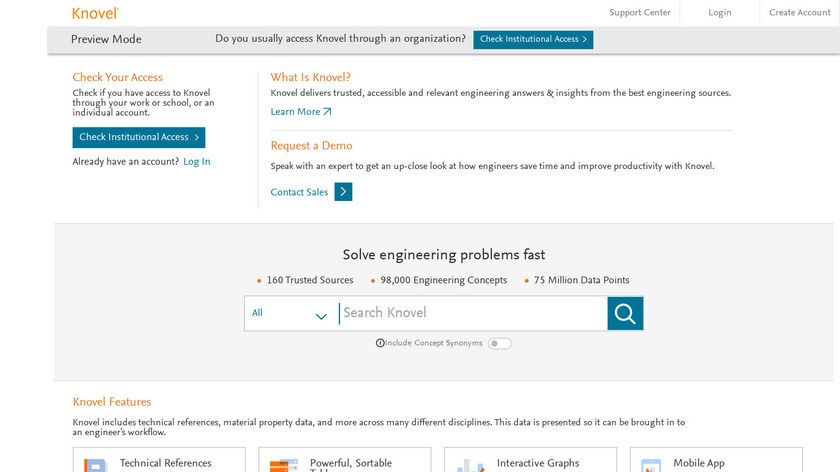Viewport: 840px width, 472px height.
Task: Click the Mobile App feature icon
Action: tap(651, 466)
